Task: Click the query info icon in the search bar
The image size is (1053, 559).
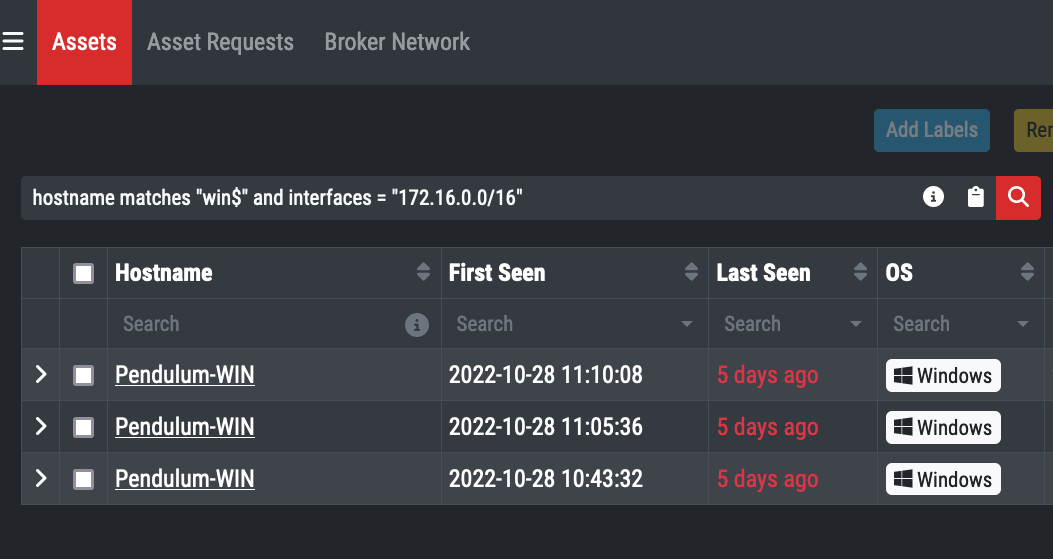Action: click(933, 198)
